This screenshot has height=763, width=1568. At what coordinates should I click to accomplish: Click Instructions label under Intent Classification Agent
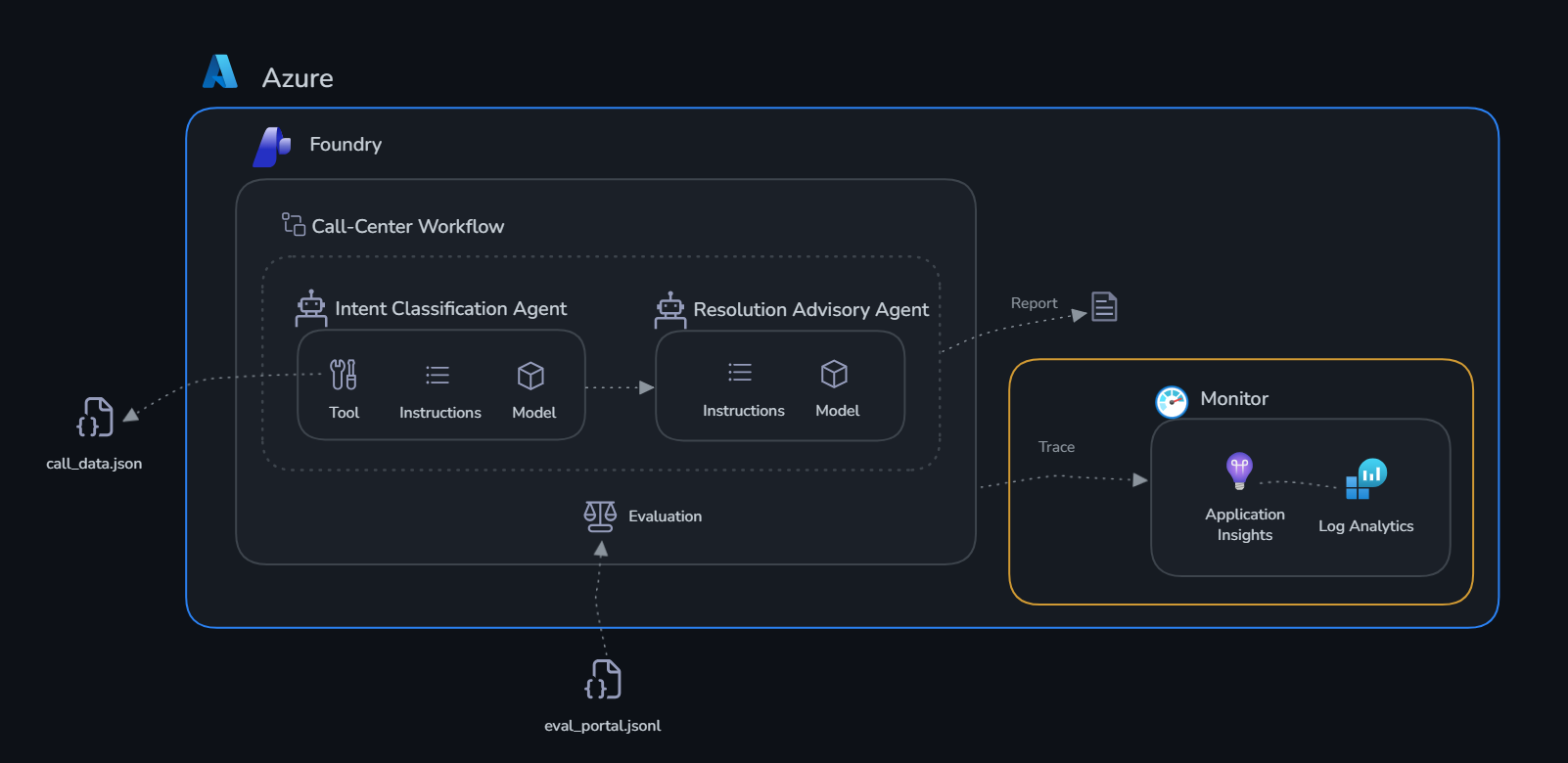point(440,413)
